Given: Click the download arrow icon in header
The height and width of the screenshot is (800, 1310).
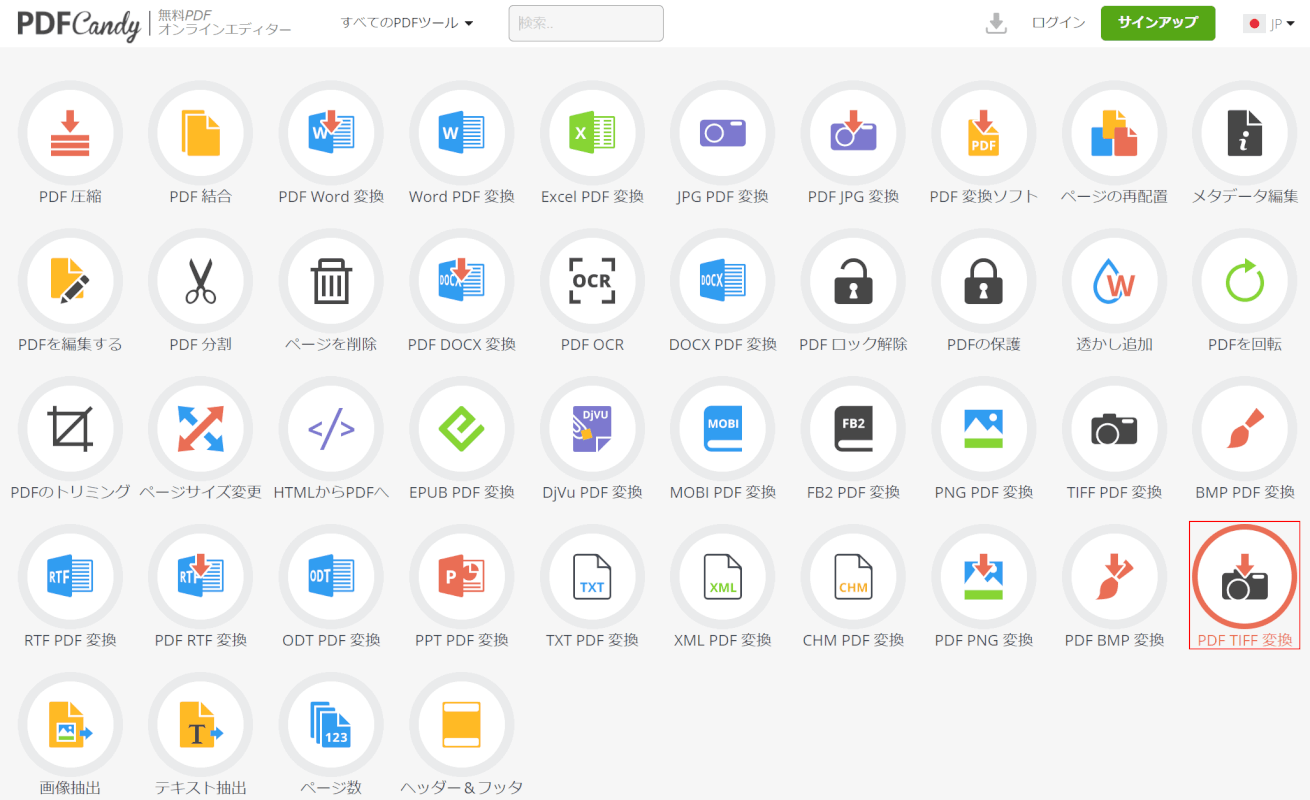Looking at the screenshot, I should pyautogui.click(x=995, y=23).
